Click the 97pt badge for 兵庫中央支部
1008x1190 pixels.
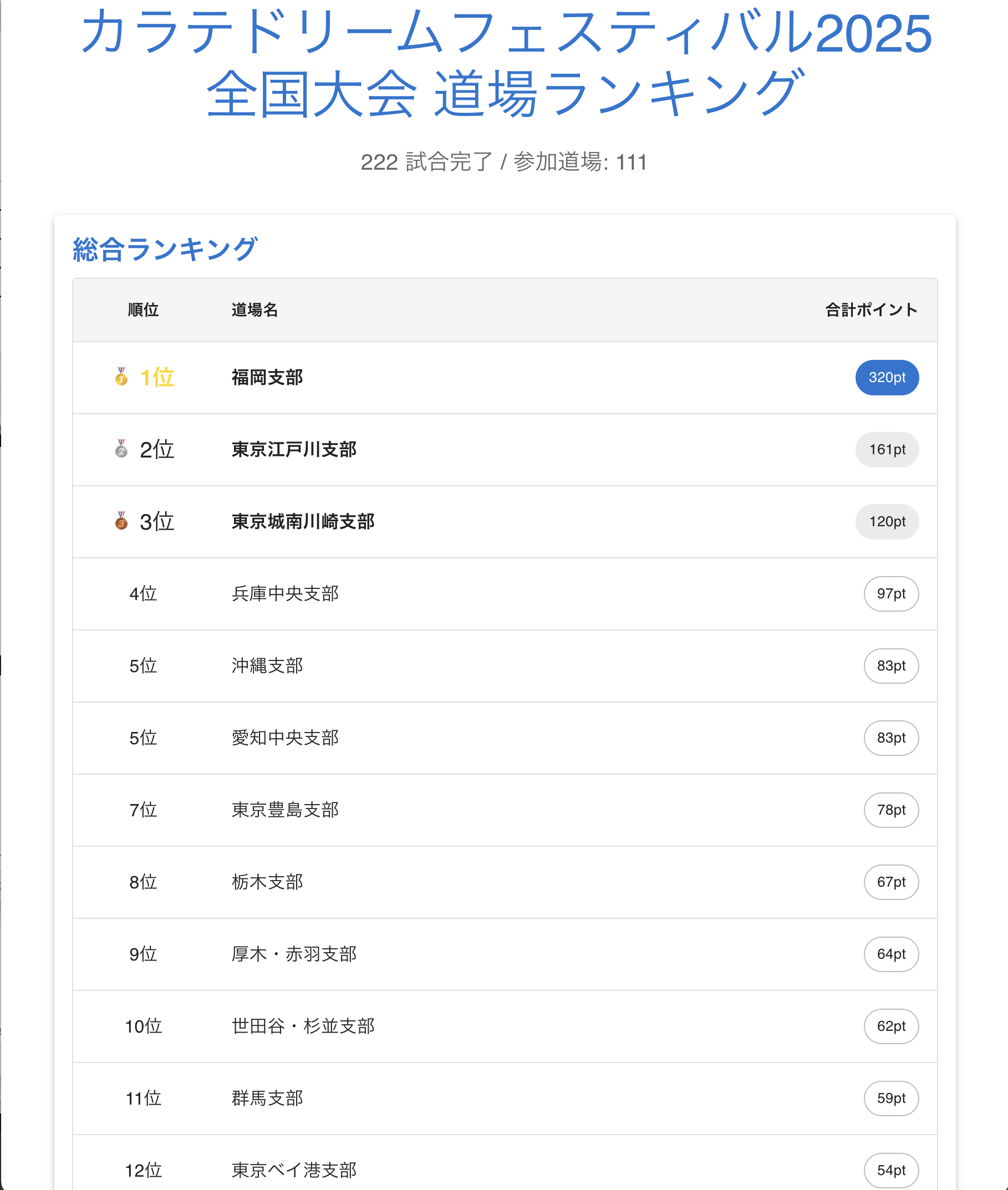click(891, 593)
